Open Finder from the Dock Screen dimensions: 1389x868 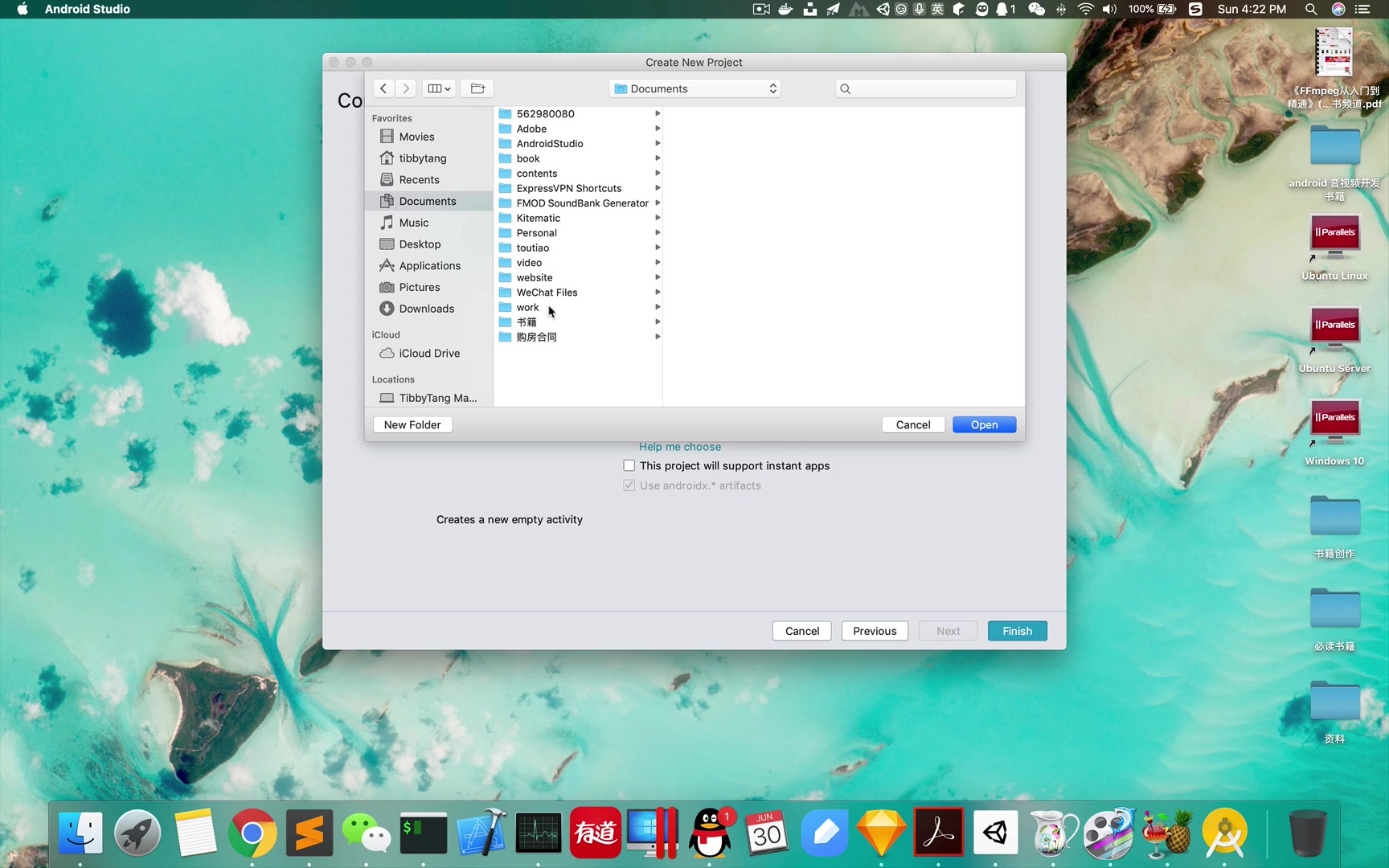click(x=80, y=833)
